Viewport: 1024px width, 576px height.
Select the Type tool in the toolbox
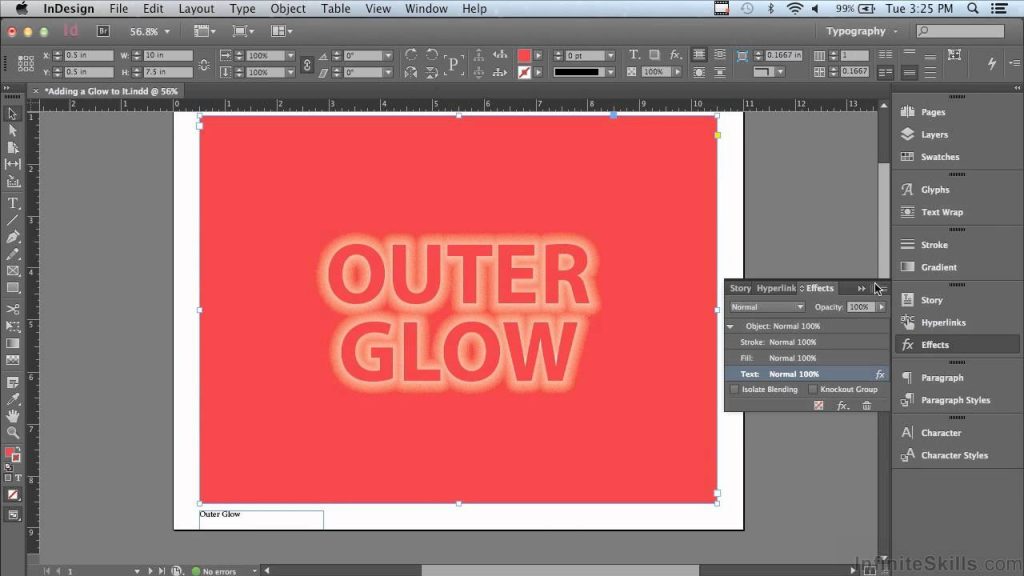point(13,203)
